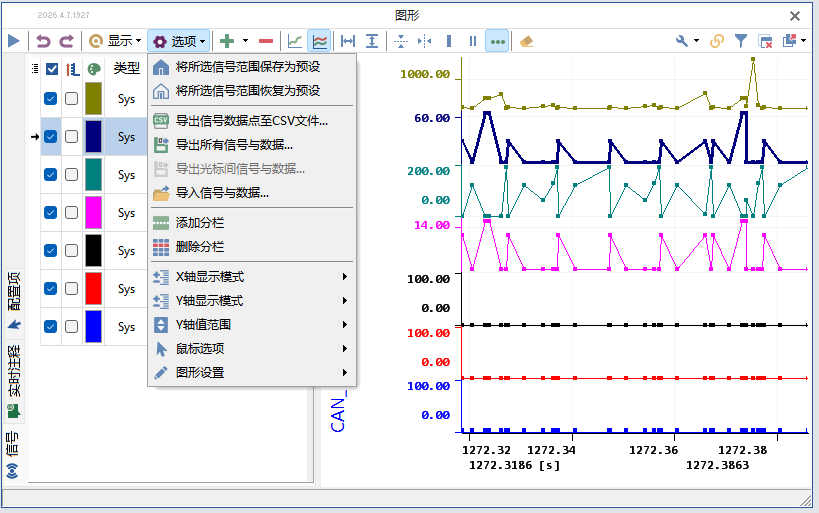Toggle the select-all header checkbox
Screen dimensions: 819x513
click(x=52, y=69)
